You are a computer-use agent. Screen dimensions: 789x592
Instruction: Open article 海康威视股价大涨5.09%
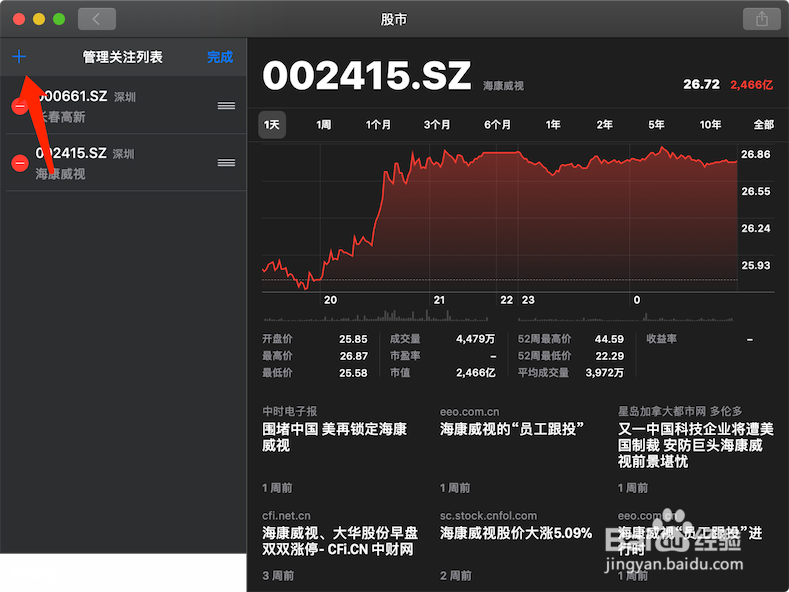coord(516,533)
